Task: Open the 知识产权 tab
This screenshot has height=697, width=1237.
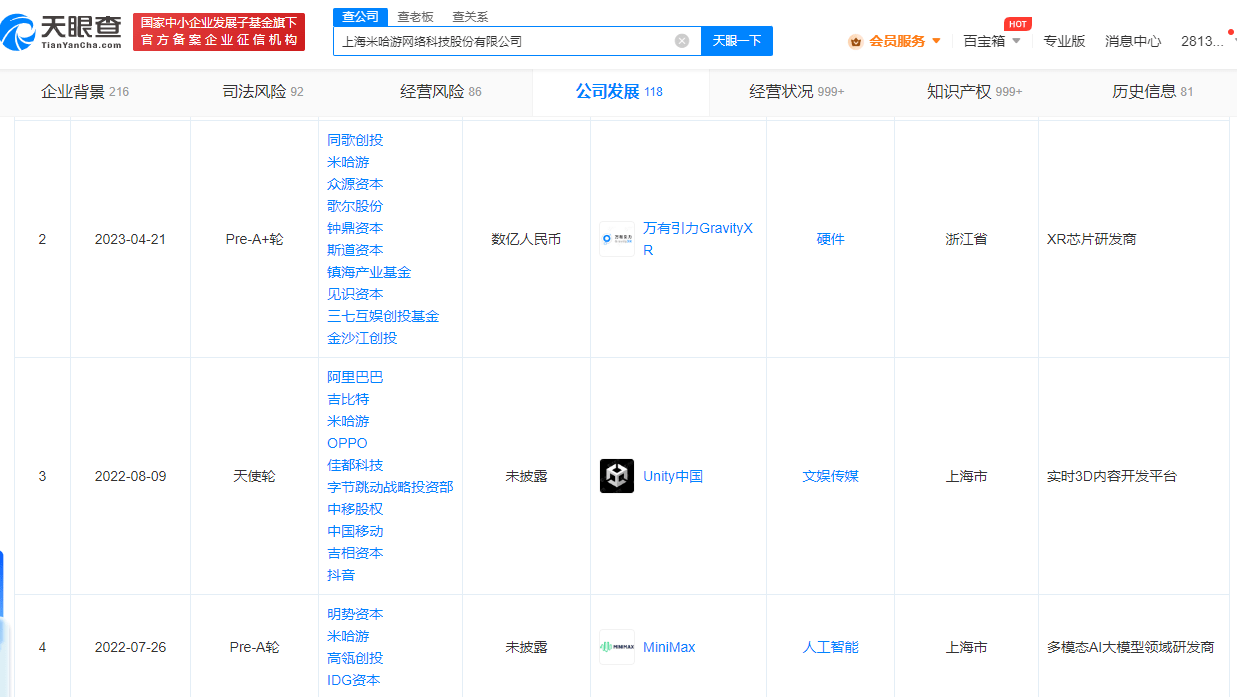Action: tap(974, 92)
